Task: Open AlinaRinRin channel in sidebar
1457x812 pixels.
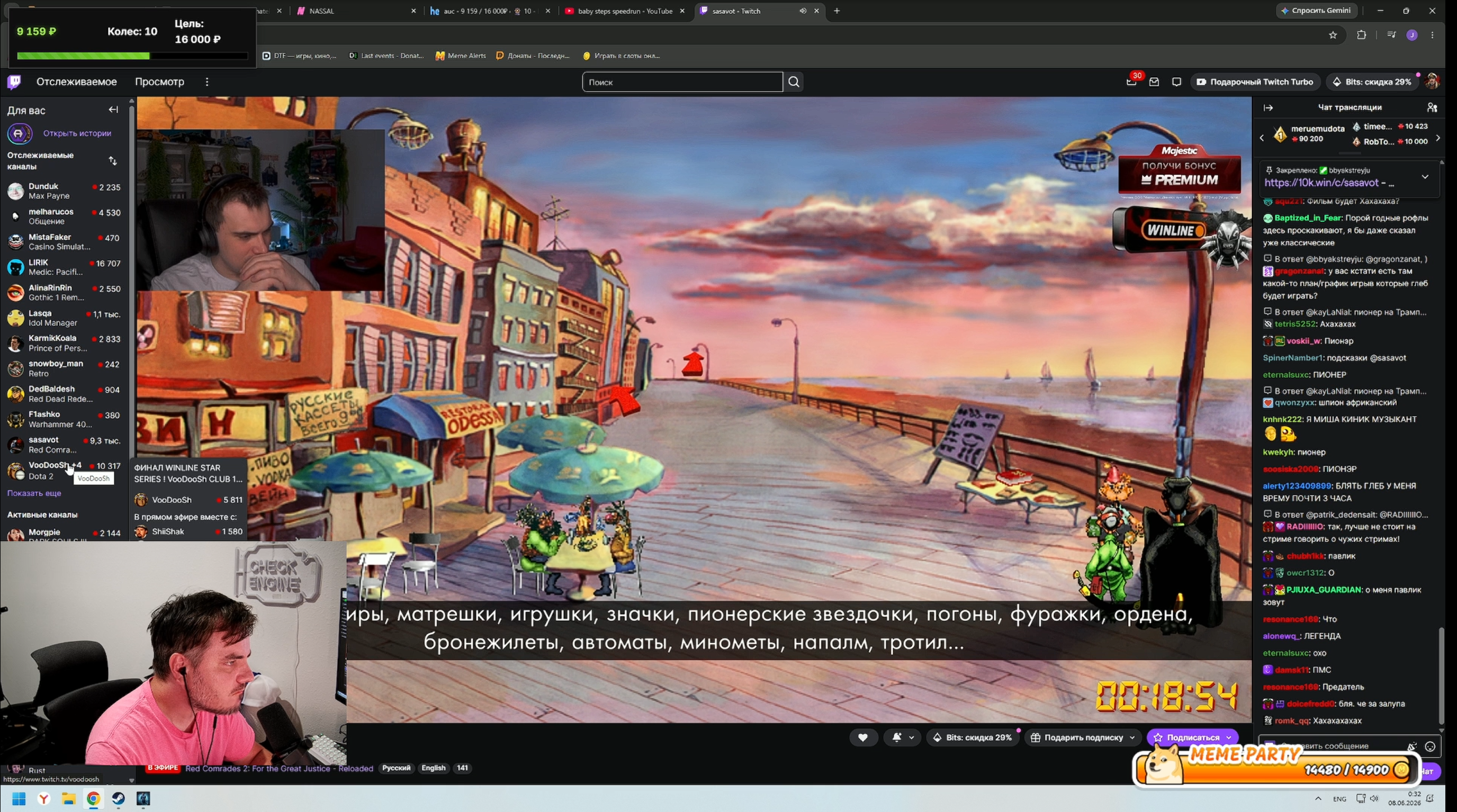Action: 64,292
